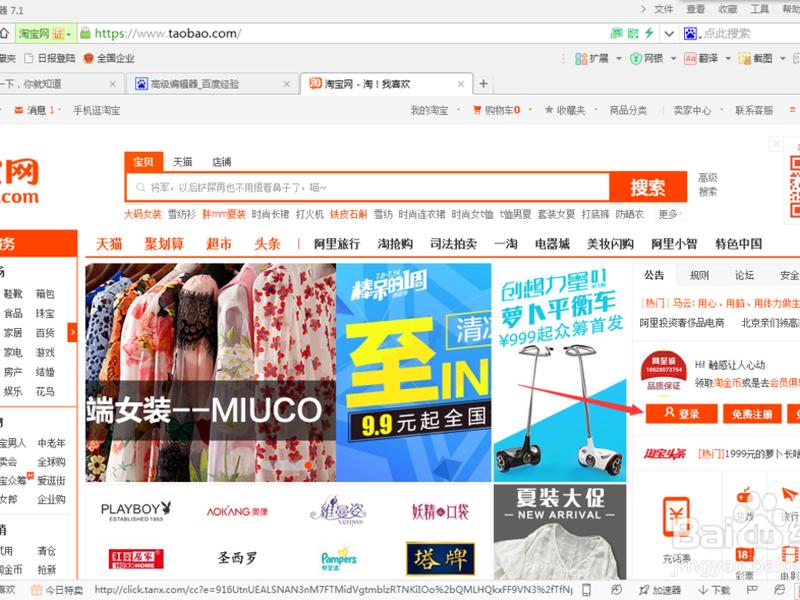Viewport: 800px width, 600px height.
Task: Click the 翻译 translate icon
Action: point(690,59)
